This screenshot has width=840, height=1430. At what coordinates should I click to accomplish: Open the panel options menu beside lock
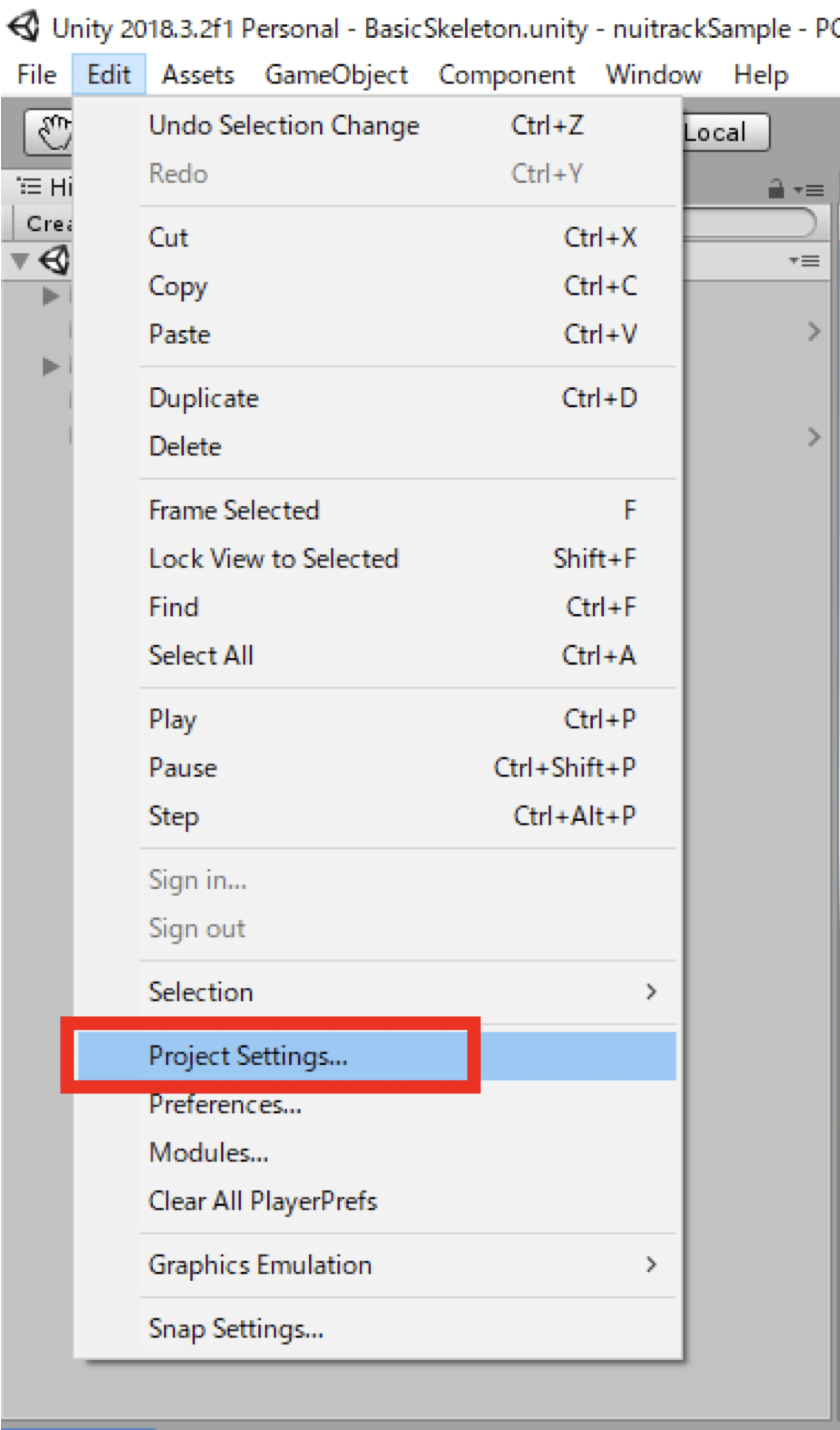[810, 191]
